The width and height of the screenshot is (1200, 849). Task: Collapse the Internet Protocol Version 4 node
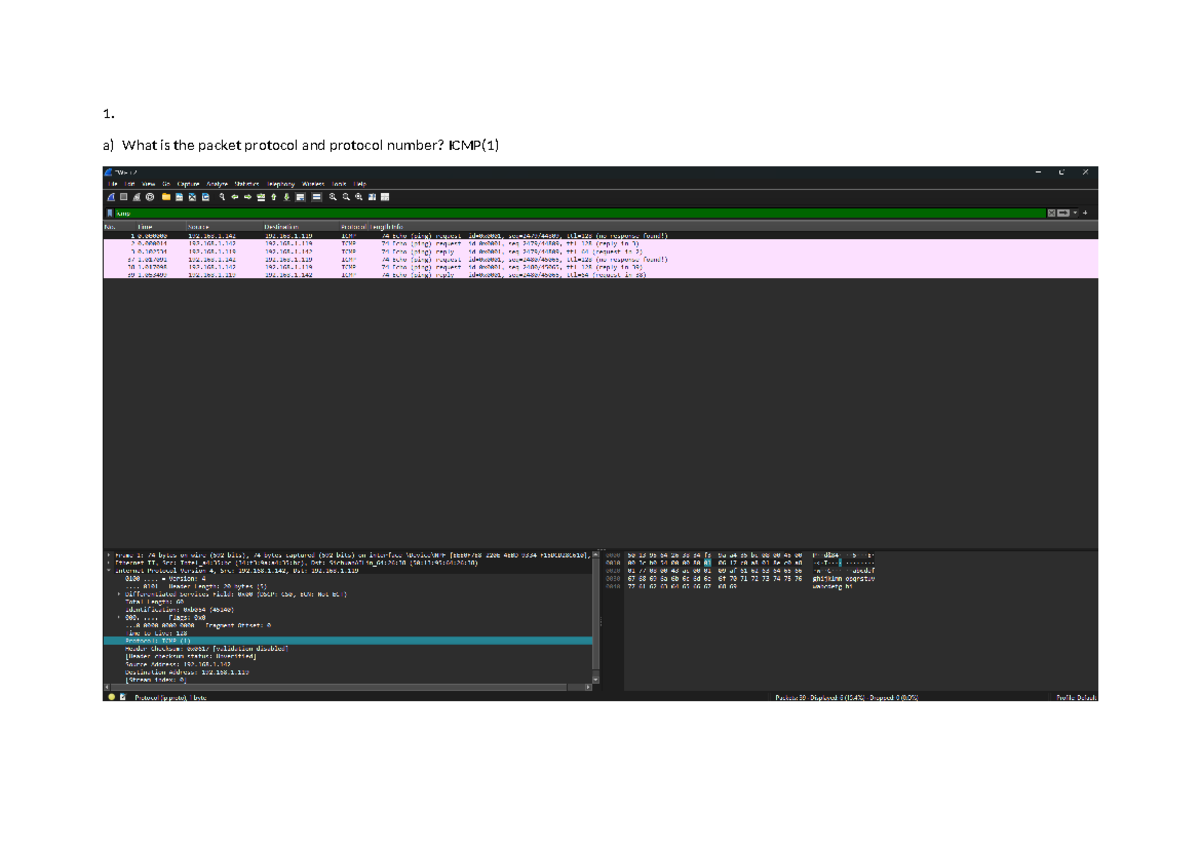click(x=109, y=571)
